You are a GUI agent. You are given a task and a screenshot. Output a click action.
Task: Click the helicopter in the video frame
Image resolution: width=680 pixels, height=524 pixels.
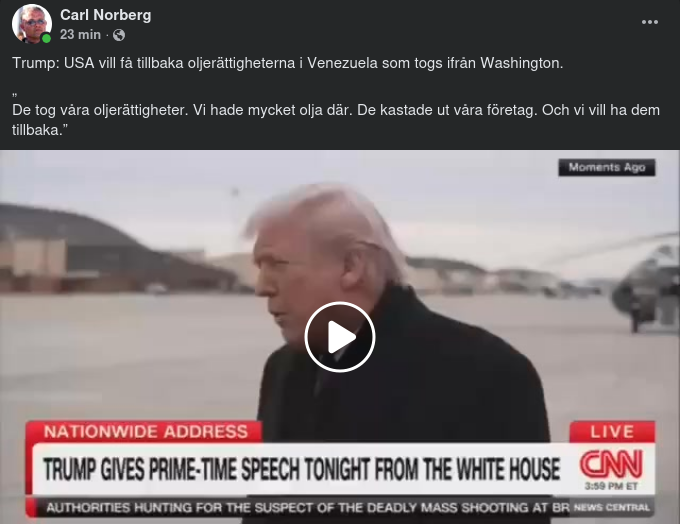pyautogui.click(x=646, y=282)
